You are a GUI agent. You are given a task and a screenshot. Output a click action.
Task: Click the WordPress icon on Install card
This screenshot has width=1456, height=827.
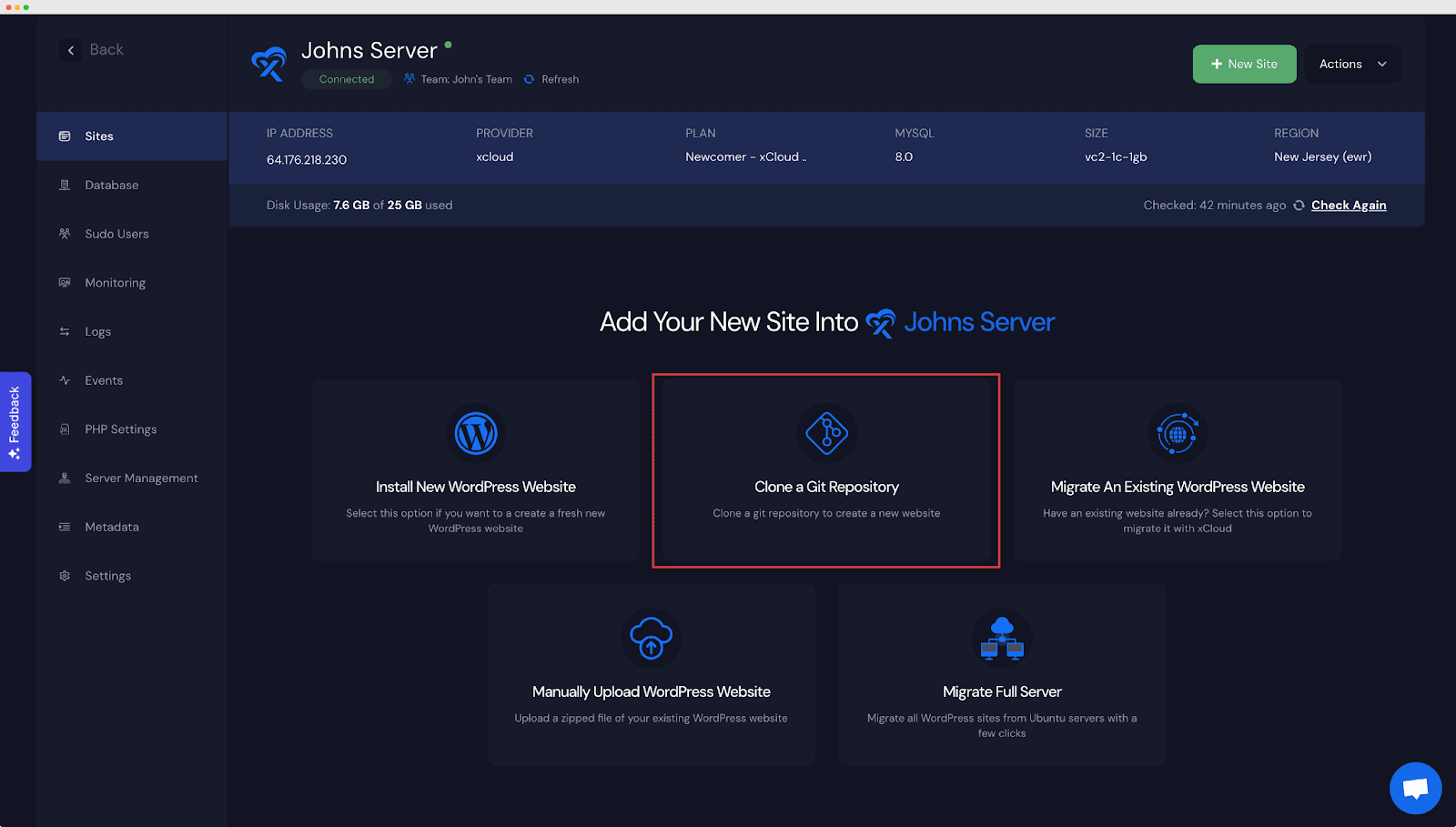coord(475,434)
